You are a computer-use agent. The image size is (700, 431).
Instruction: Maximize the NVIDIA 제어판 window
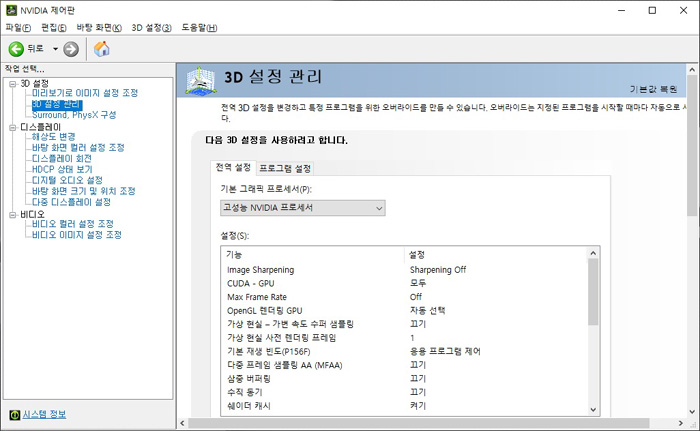[x=652, y=10]
